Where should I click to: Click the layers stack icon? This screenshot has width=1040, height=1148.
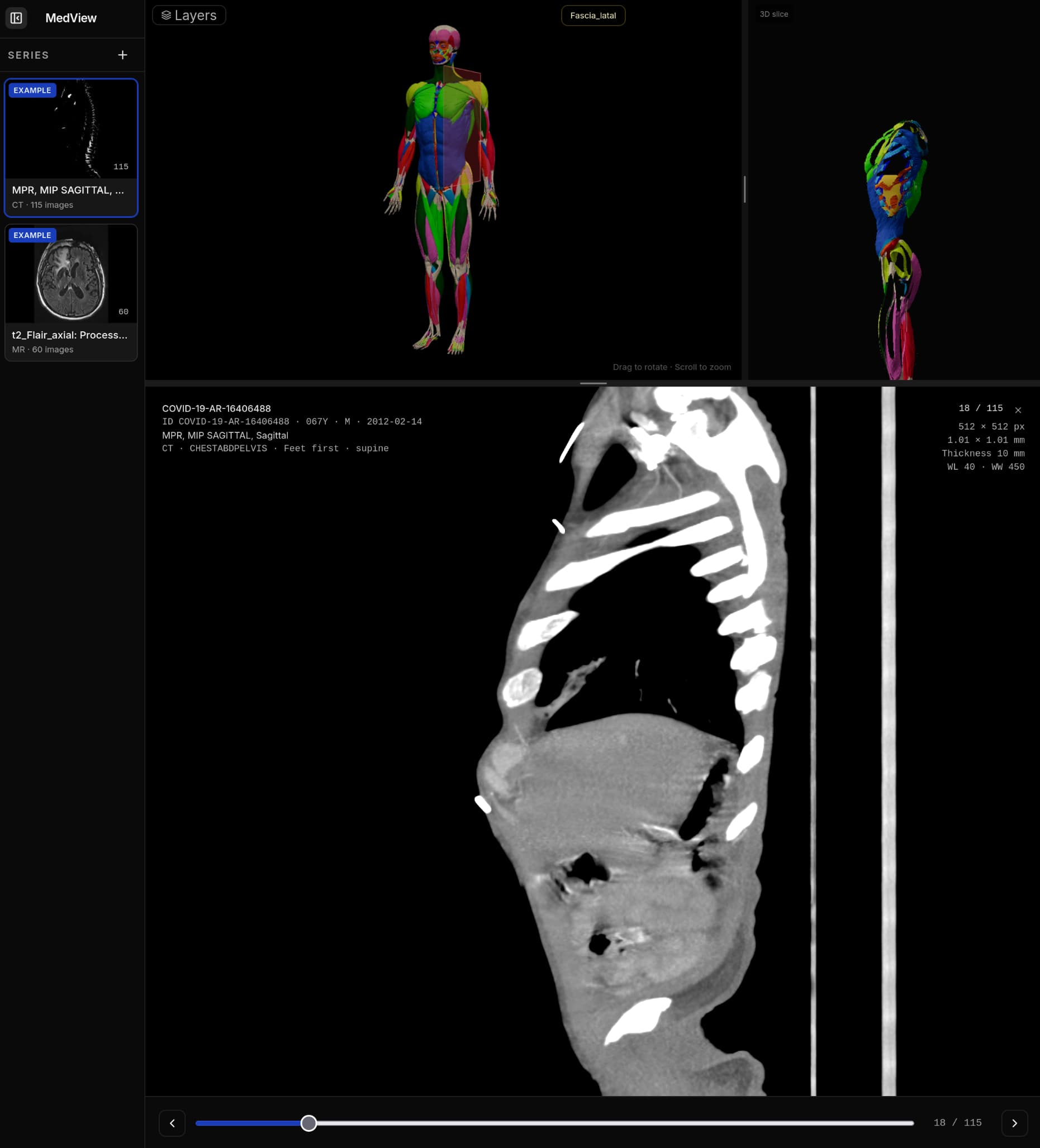(x=167, y=16)
